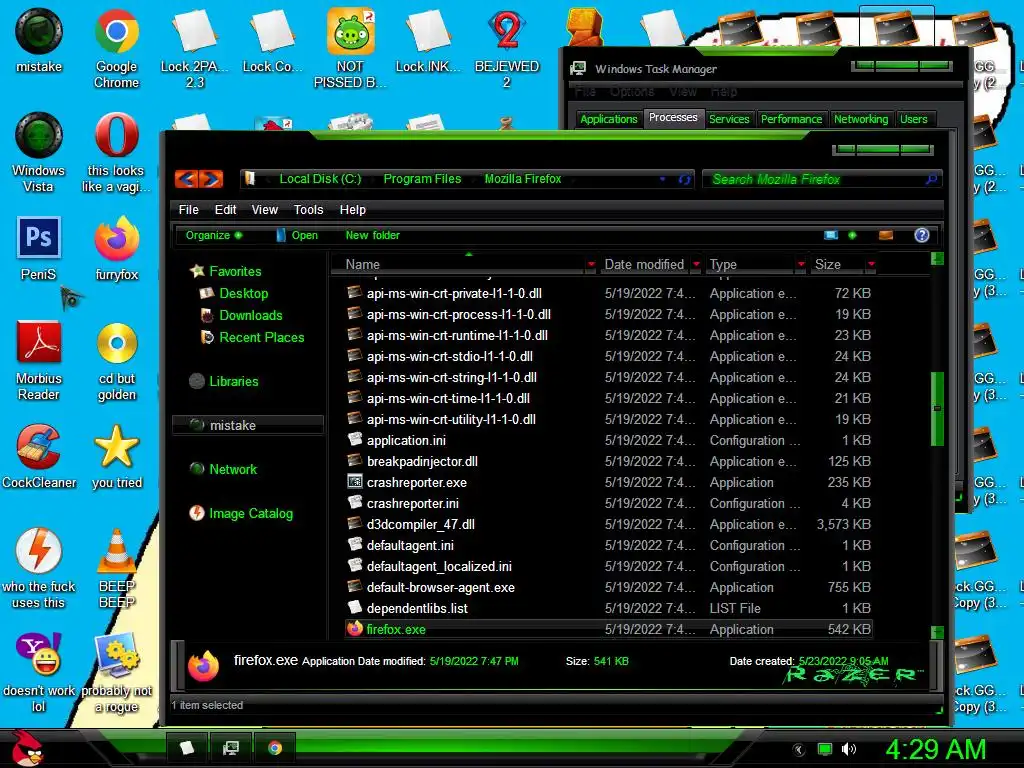
Task: Click the network monitor tray icon
Action: coord(825,749)
